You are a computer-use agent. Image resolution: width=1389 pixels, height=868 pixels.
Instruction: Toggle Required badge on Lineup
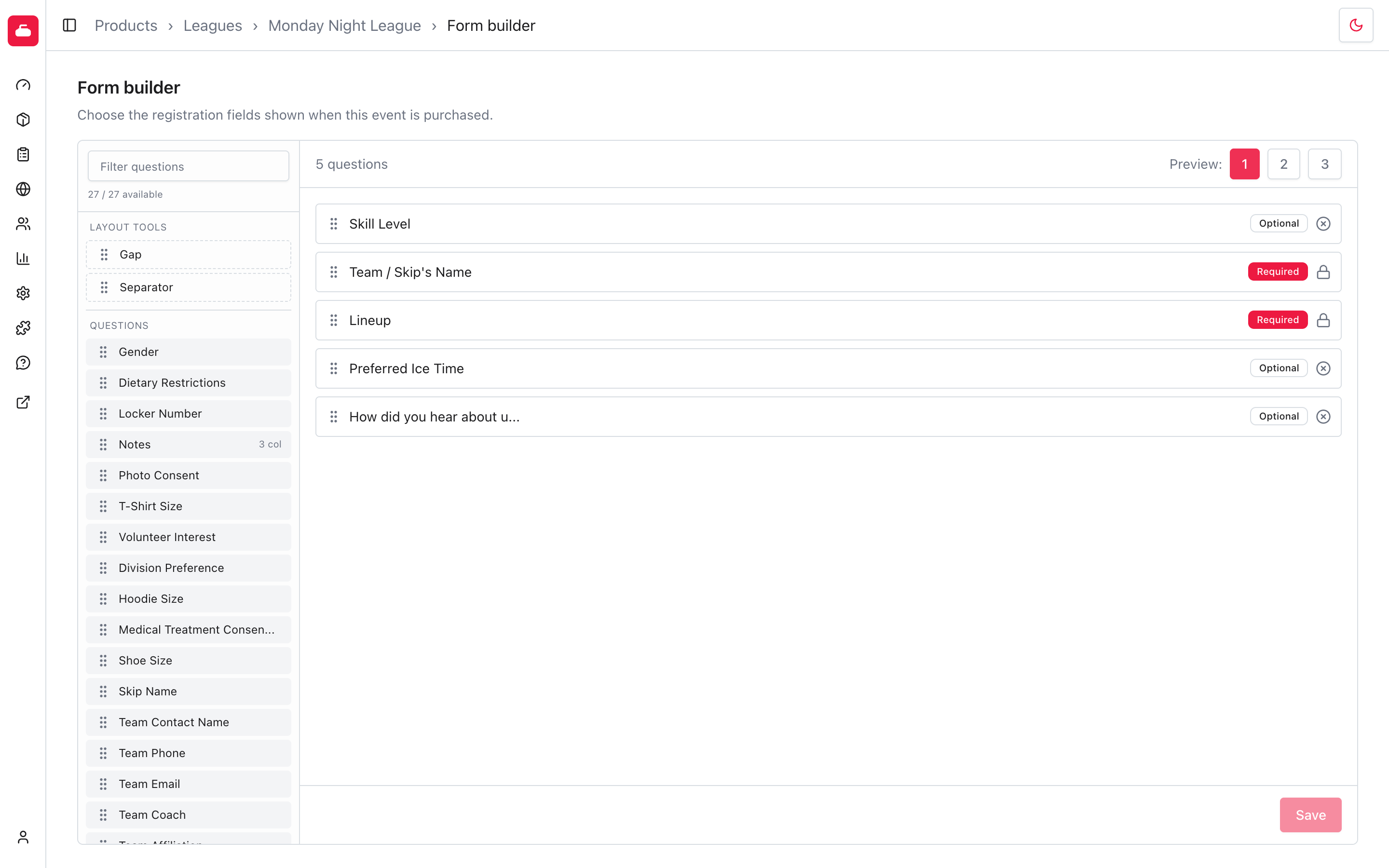click(x=1278, y=320)
